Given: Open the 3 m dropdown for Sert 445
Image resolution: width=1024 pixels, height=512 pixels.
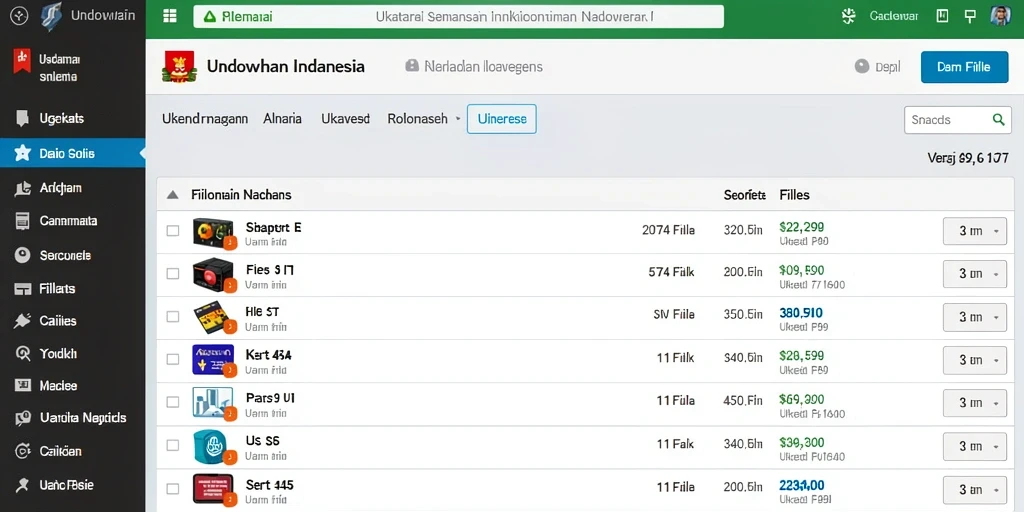Looking at the screenshot, I should click(x=975, y=490).
